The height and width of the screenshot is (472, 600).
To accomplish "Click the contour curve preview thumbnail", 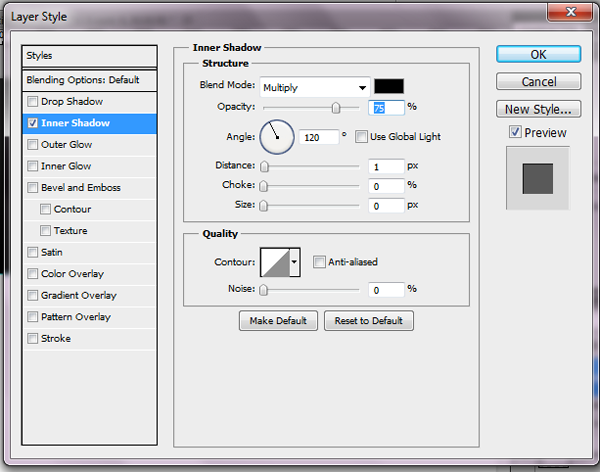I will 274,263.
